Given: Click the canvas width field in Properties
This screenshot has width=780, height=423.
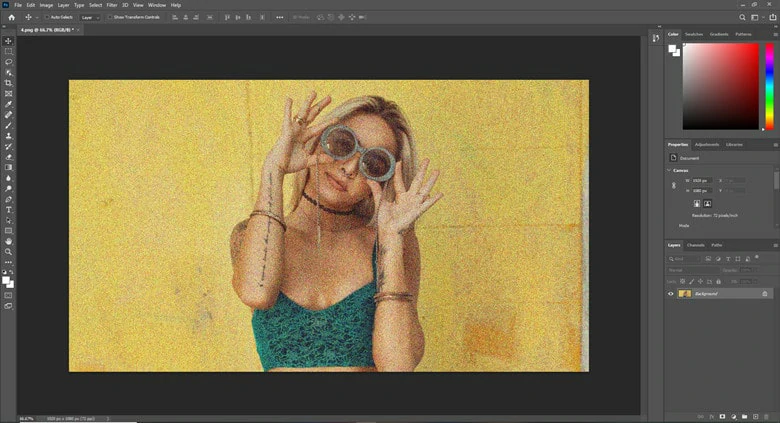Looking at the screenshot, I should tap(702, 181).
